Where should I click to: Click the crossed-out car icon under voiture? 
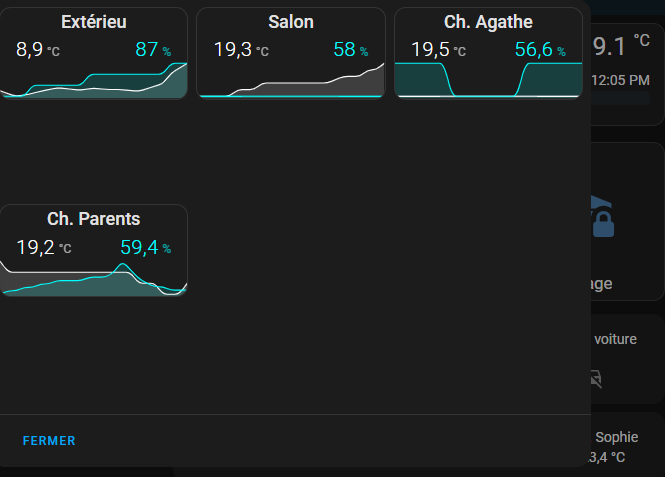(x=597, y=378)
